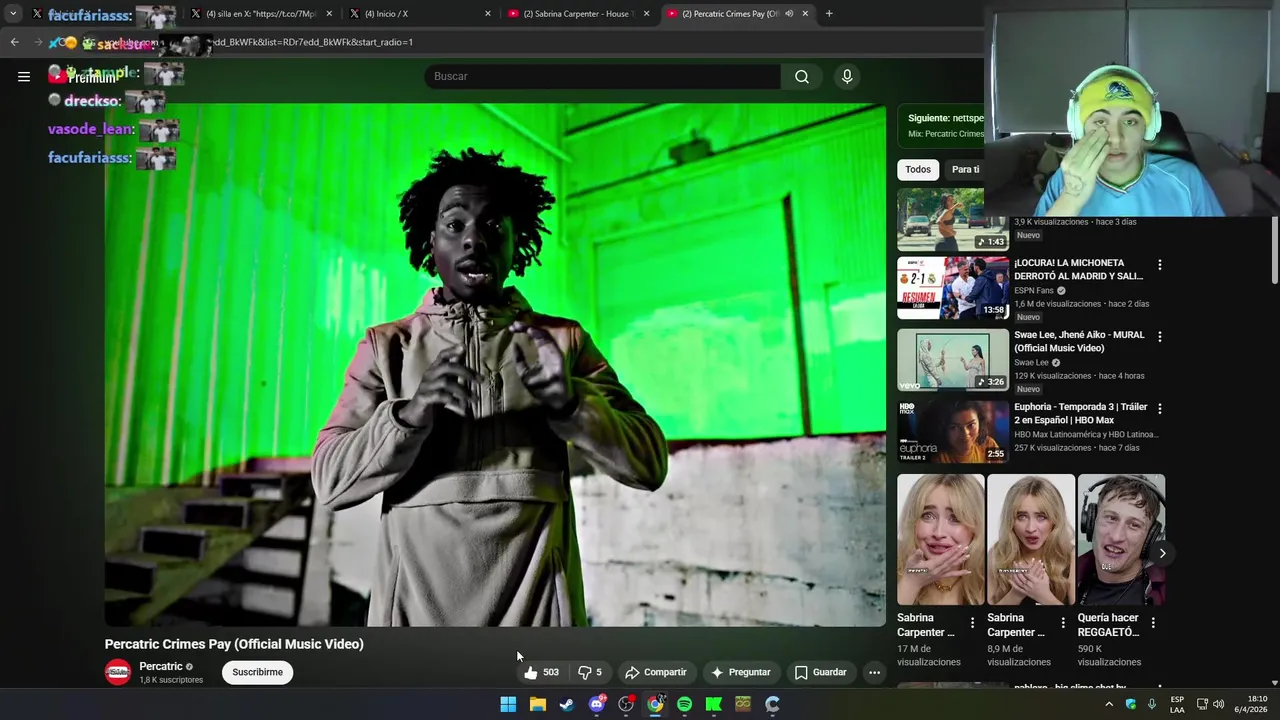Start voice search with the microphone
The image size is (1280, 720).
pos(847,76)
